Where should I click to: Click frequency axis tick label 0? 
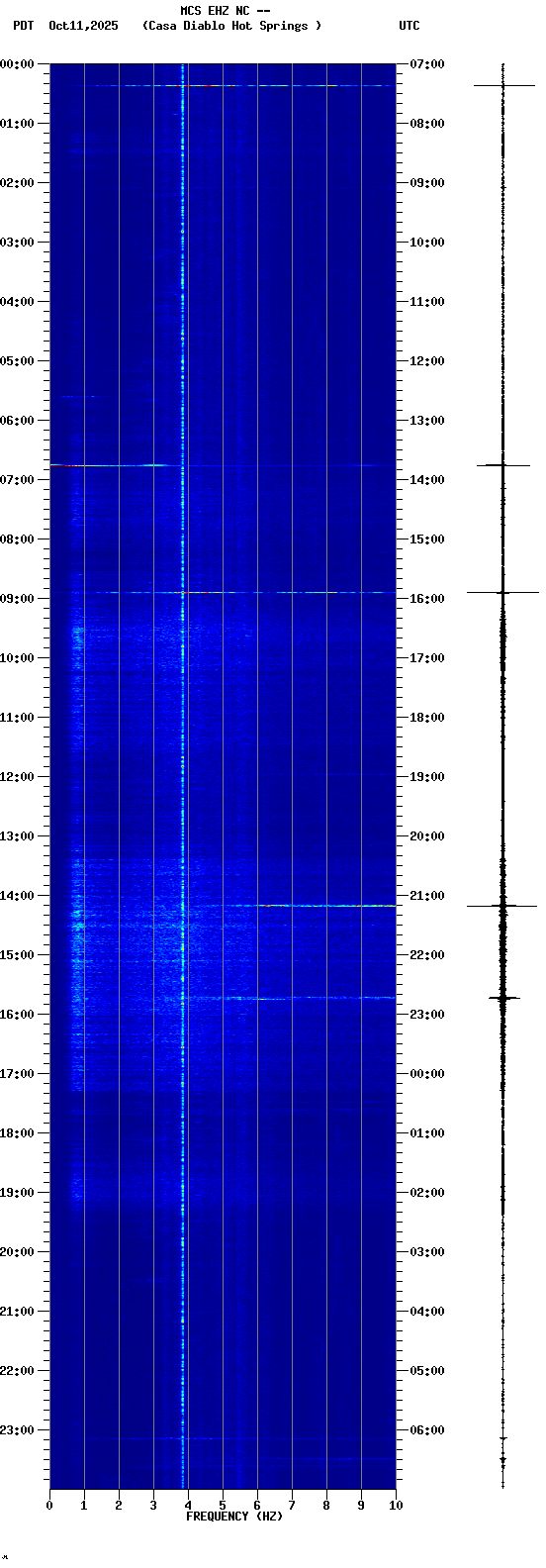pos(49,1506)
